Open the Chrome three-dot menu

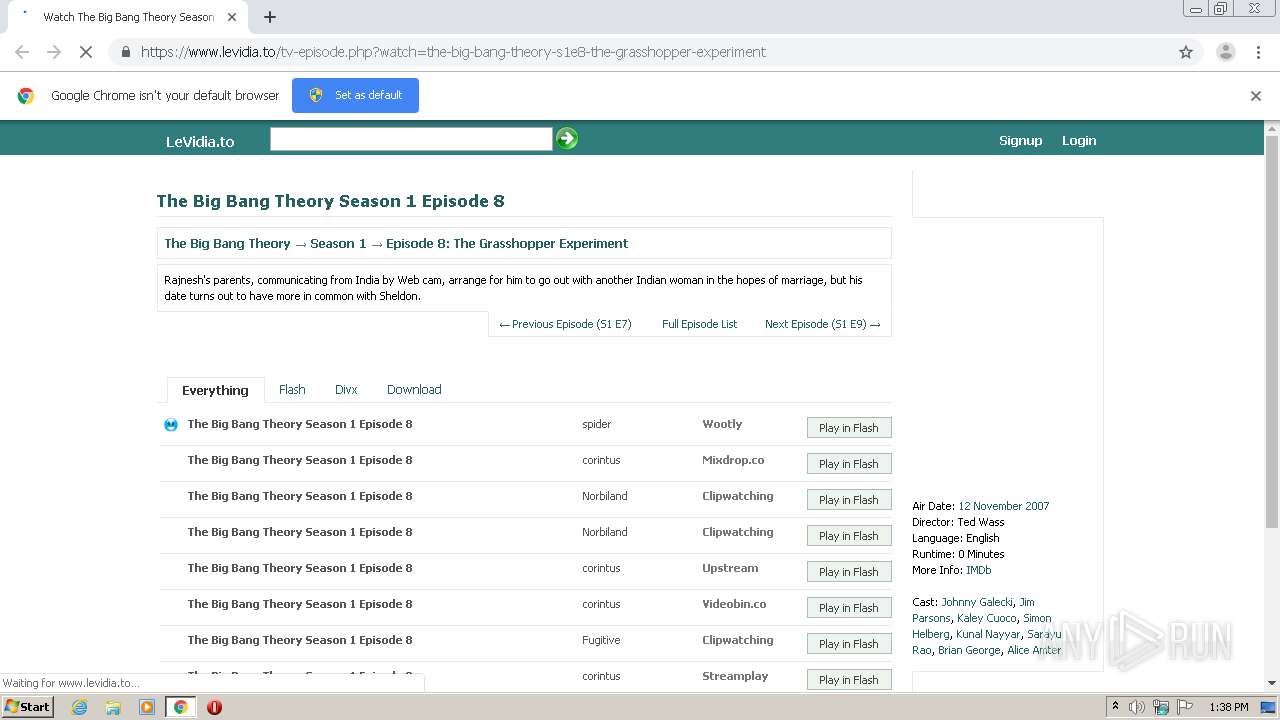1259,52
